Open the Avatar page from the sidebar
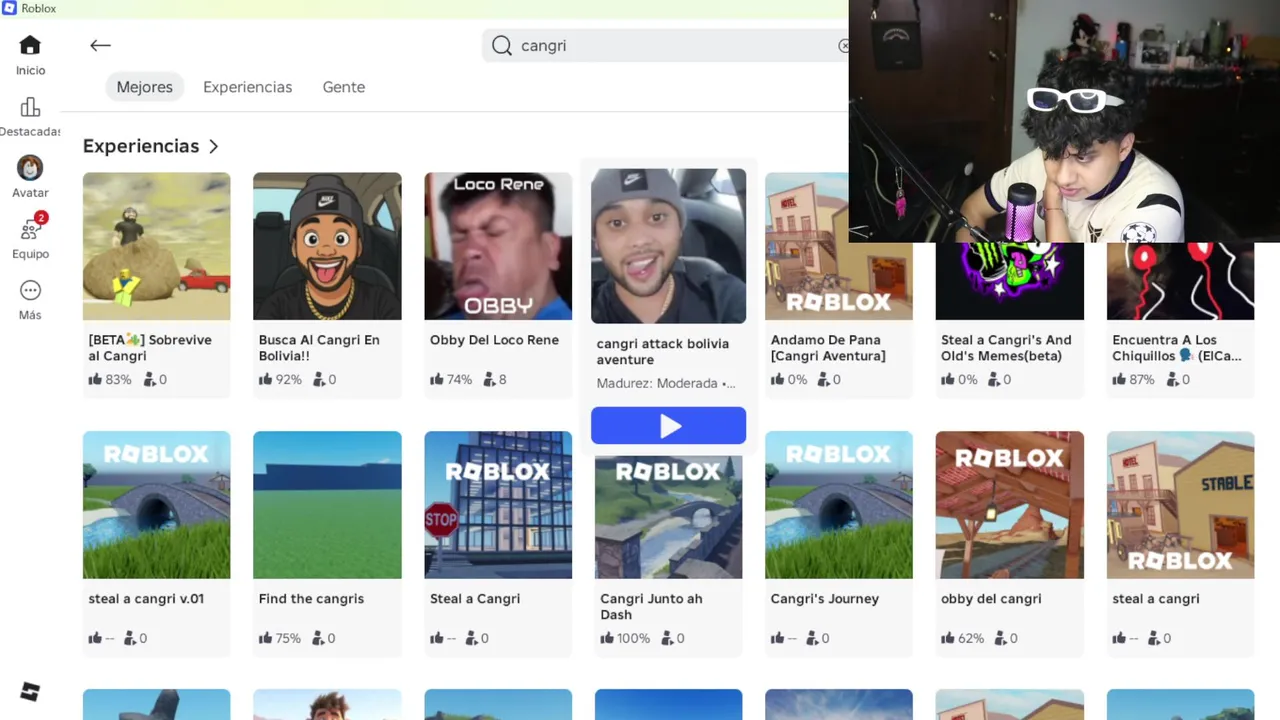 (x=30, y=177)
